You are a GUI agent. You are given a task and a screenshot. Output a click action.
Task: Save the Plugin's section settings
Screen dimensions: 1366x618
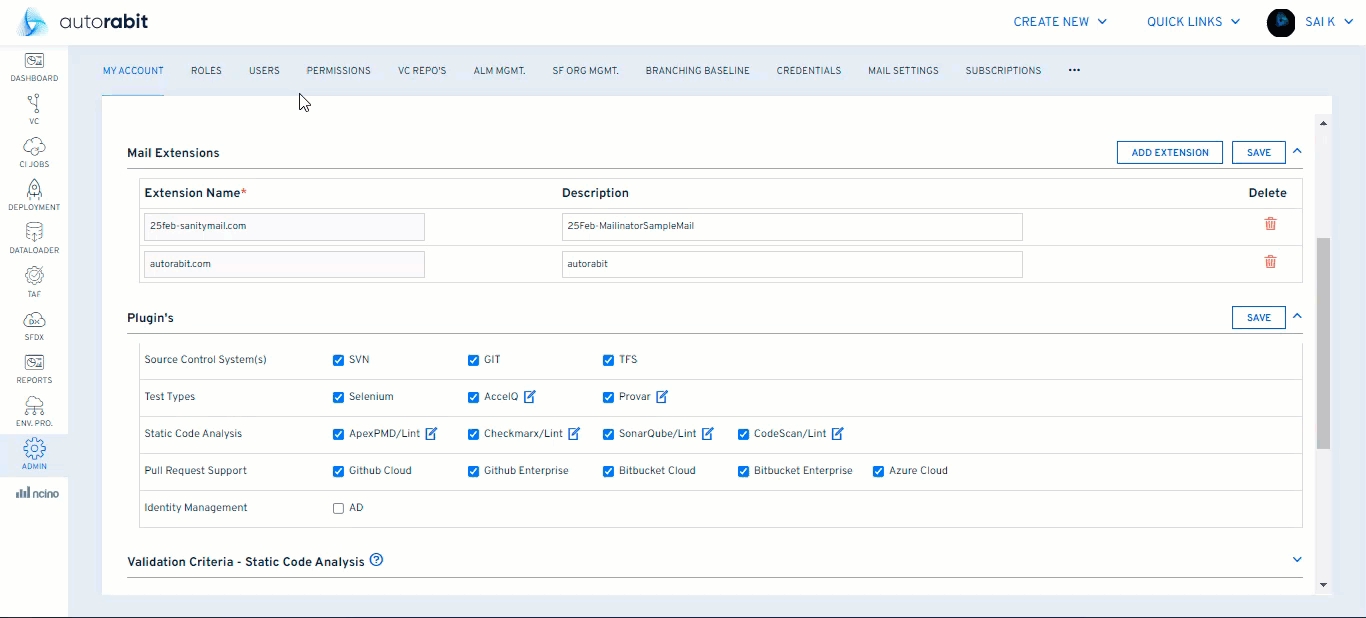pyautogui.click(x=1258, y=317)
